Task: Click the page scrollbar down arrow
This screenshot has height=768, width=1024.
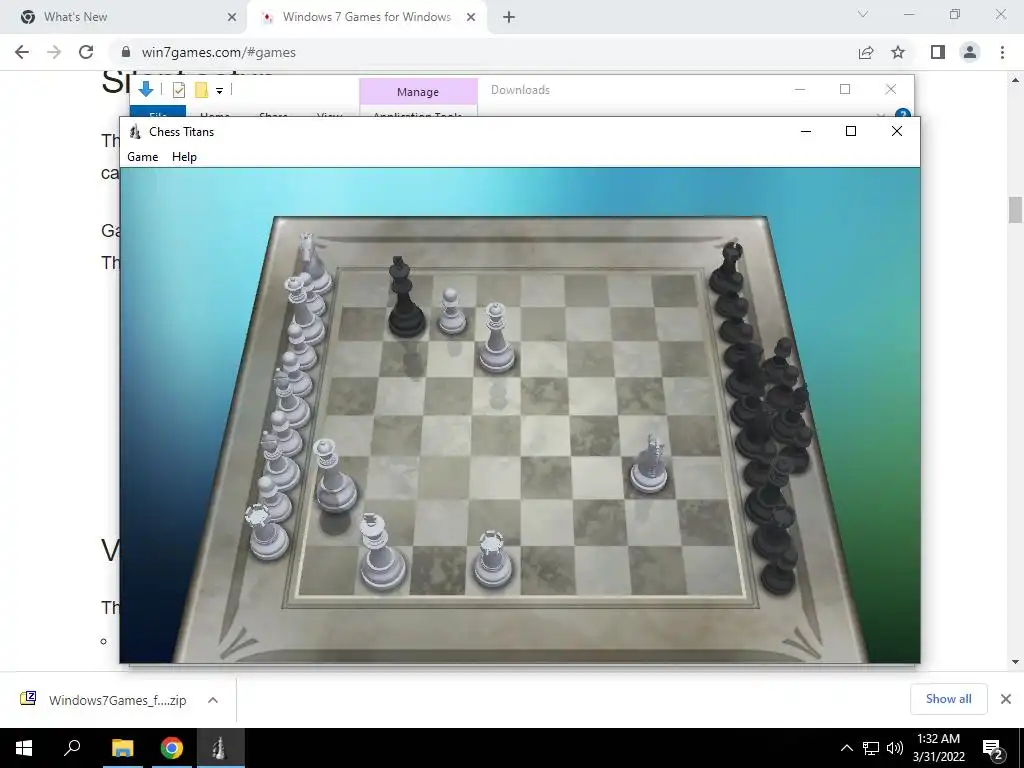Action: point(1015,662)
